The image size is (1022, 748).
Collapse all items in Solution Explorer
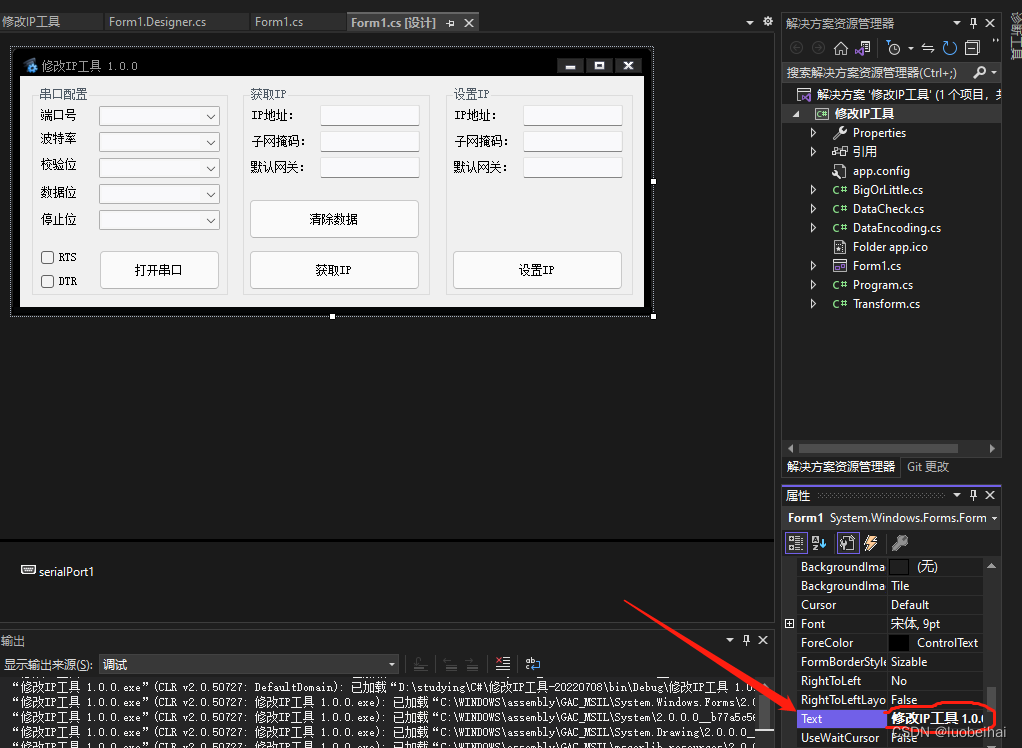(x=972, y=48)
